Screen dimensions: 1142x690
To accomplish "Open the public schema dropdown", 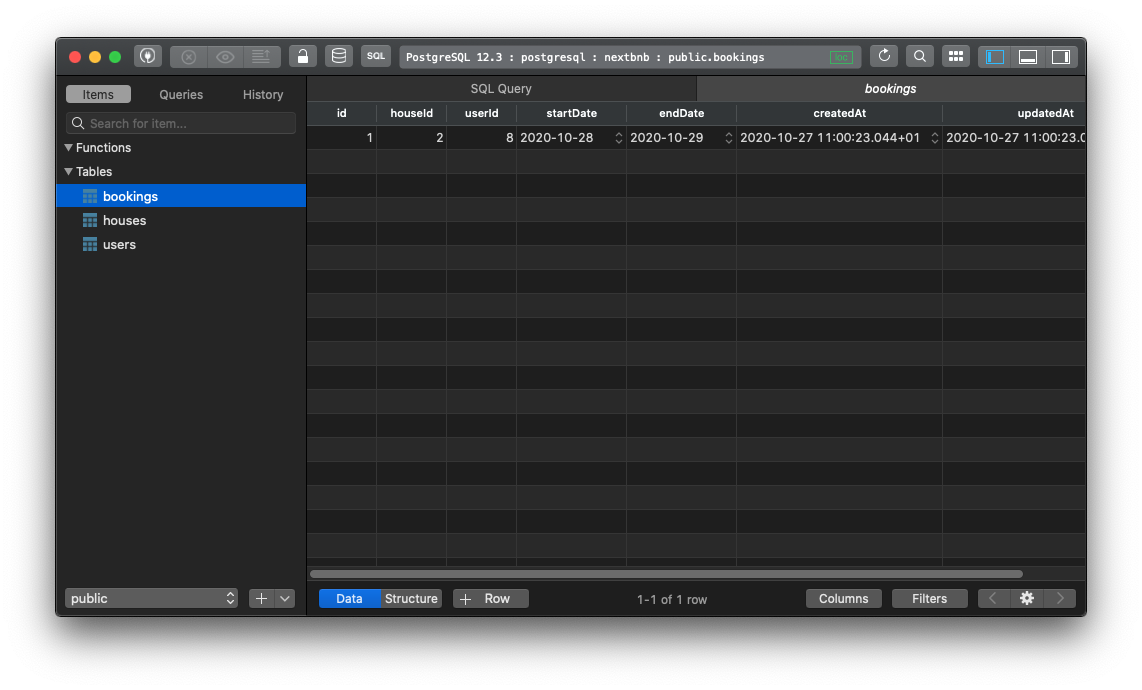I will (151, 598).
